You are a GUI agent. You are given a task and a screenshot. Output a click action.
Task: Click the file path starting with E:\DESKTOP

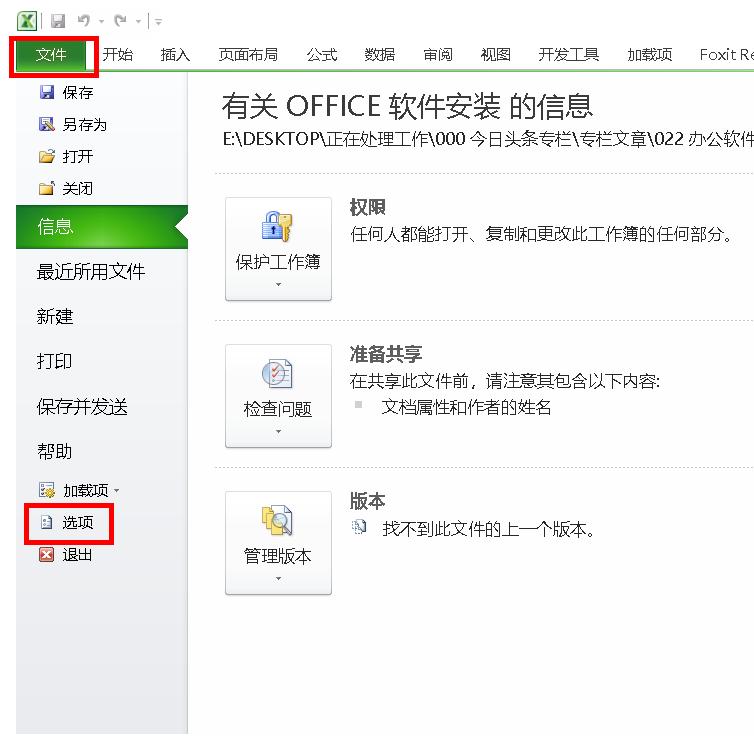click(488, 139)
